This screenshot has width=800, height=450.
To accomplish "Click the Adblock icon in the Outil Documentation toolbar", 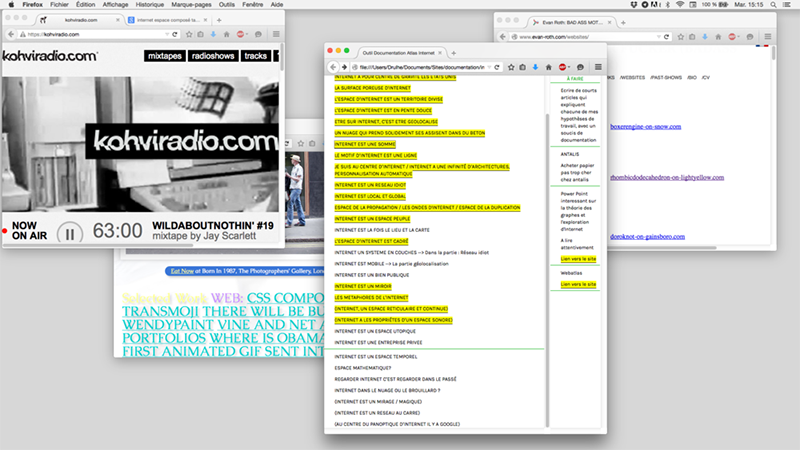I will 562,67.
